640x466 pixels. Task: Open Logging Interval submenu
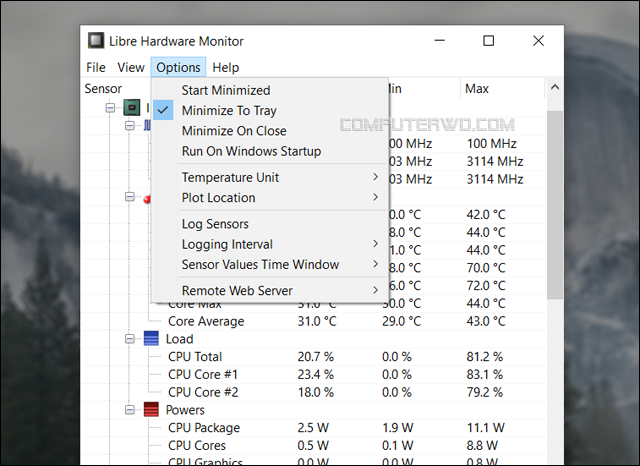269,244
